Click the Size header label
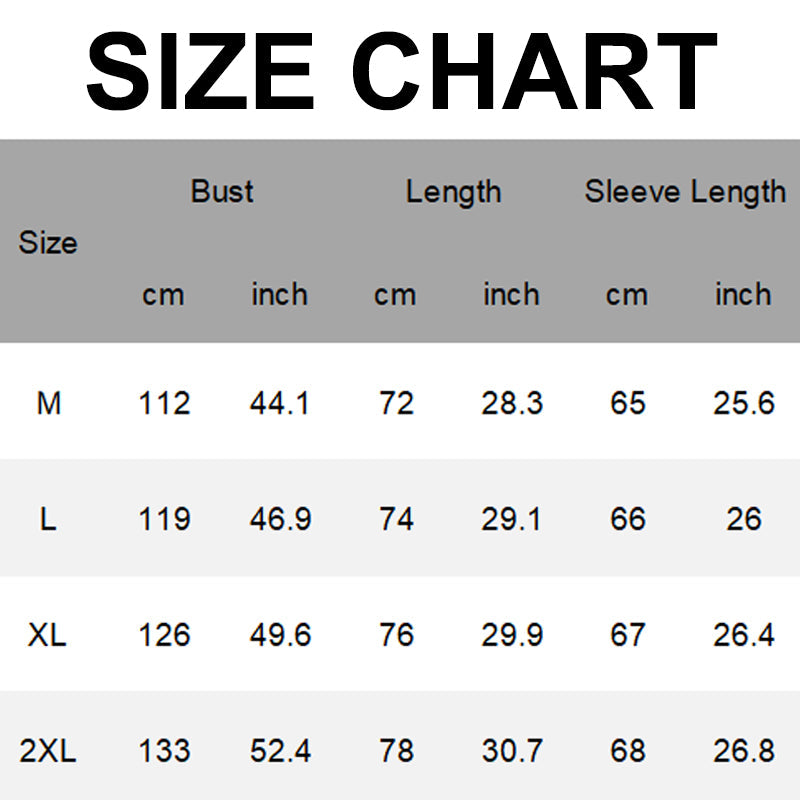Screen dimensions: 800x800 pyautogui.click(x=47, y=243)
